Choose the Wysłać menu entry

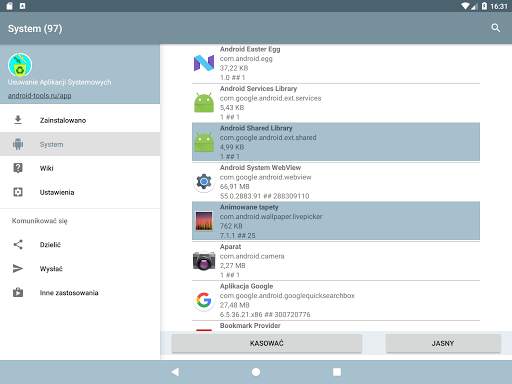point(80,269)
